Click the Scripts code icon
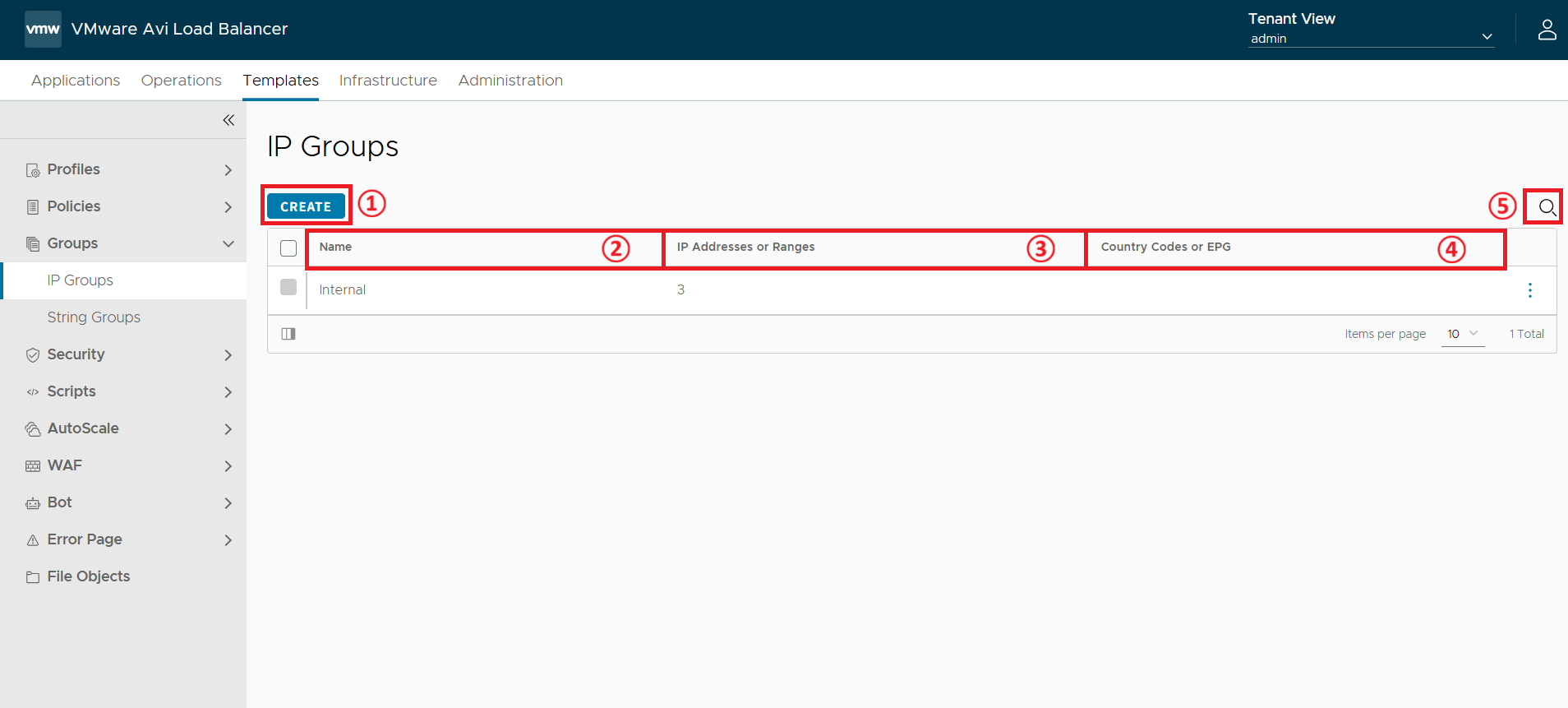This screenshot has height=708, width=1568. tap(33, 392)
